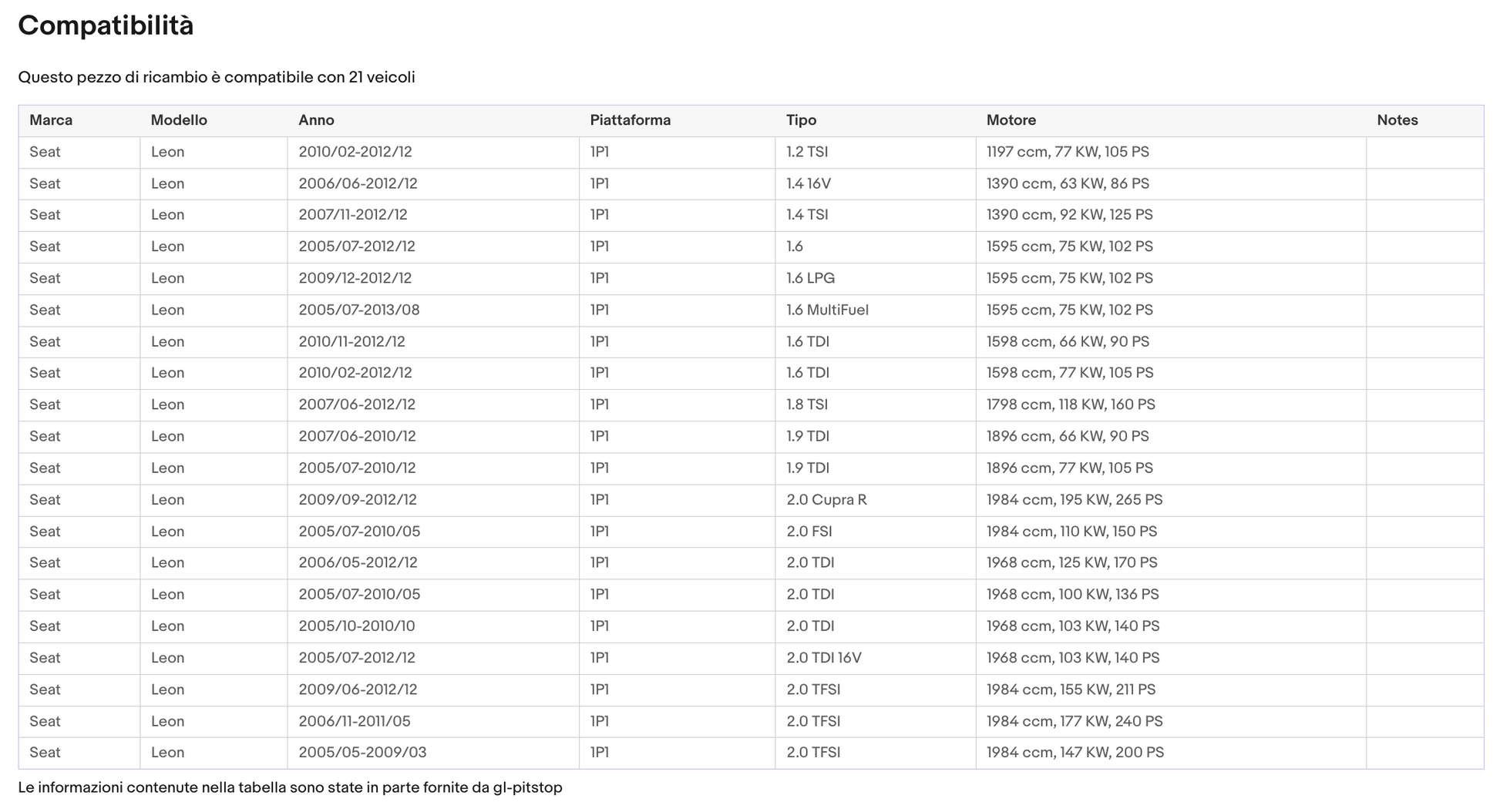
Task: Click the Piattaforma column header
Action: [x=630, y=120]
